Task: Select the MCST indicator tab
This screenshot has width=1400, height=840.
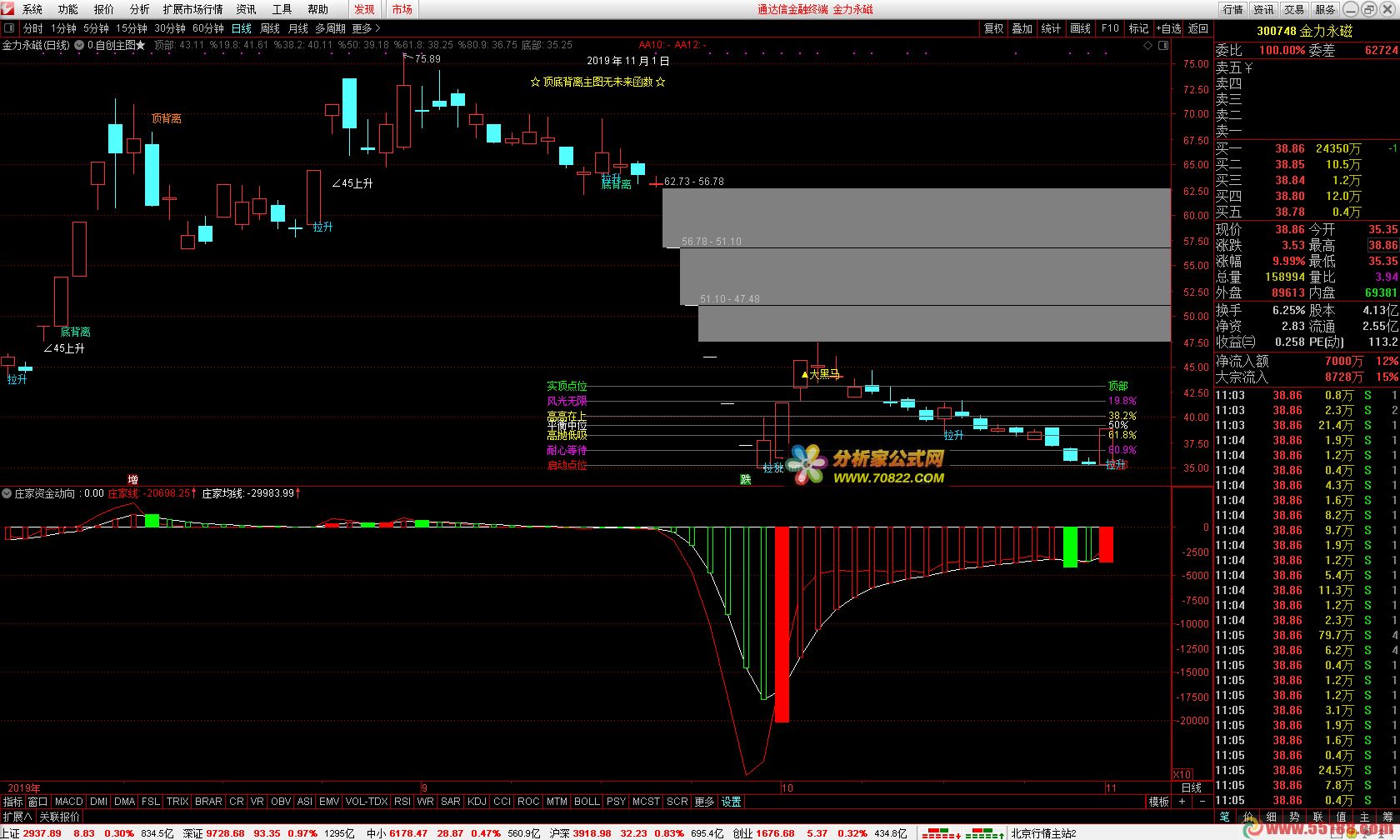Action: [646, 802]
